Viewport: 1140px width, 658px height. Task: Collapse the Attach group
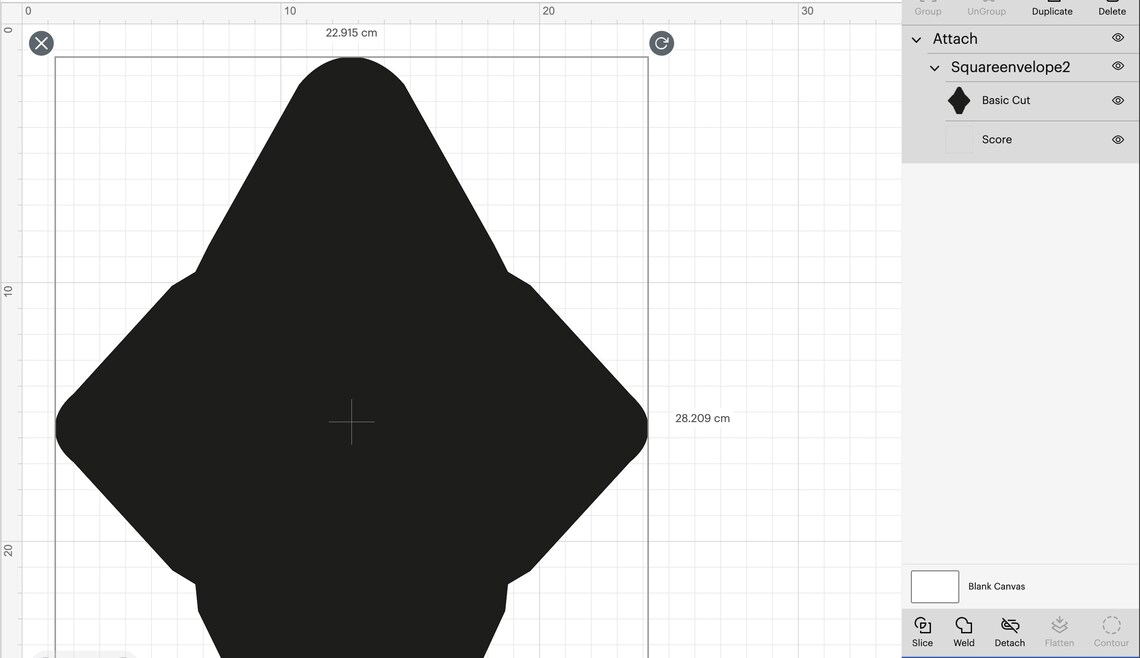[x=916, y=39]
